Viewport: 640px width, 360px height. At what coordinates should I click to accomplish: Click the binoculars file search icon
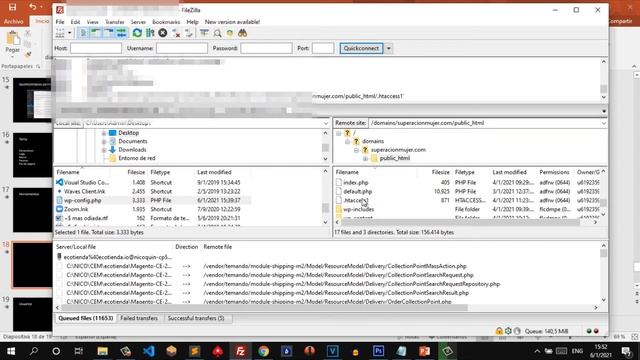(x=242, y=33)
